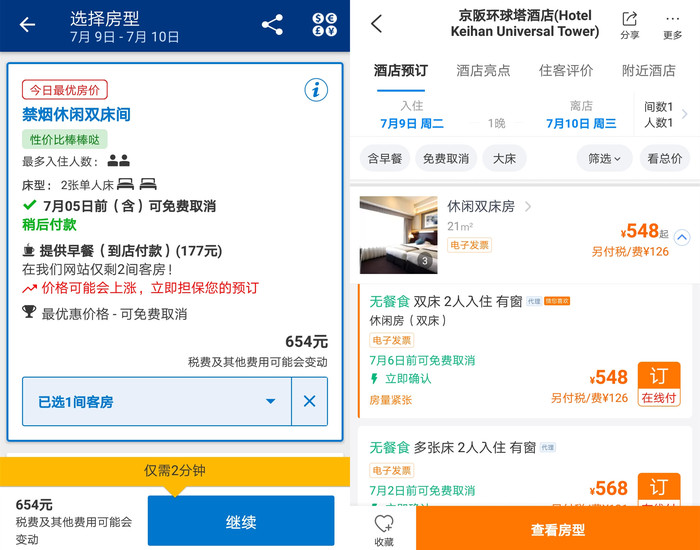The width and height of the screenshot is (700, 550).
Task: Tap the 收藏 heart icon
Action: 384,530
